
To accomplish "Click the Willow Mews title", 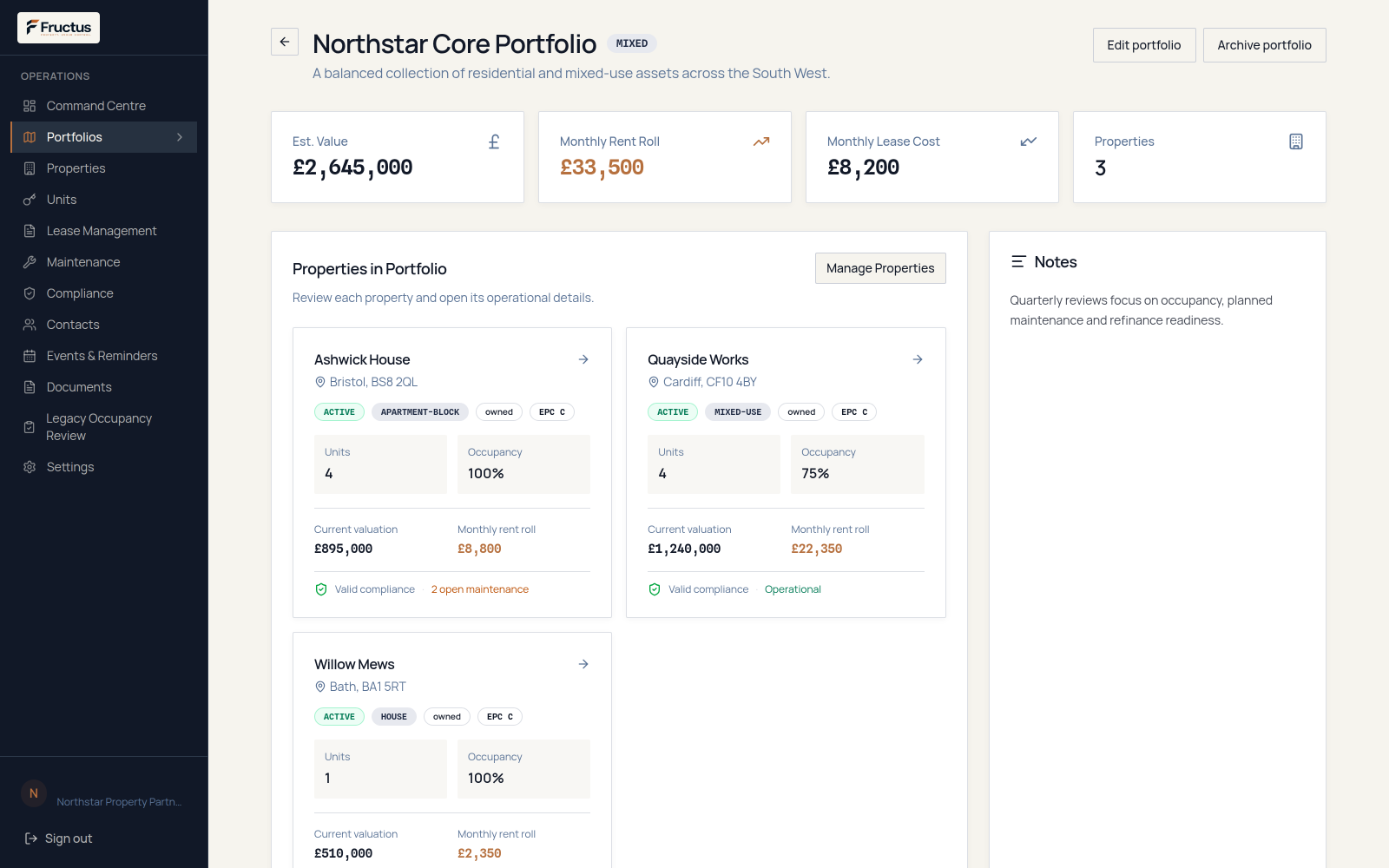I will (x=354, y=664).
